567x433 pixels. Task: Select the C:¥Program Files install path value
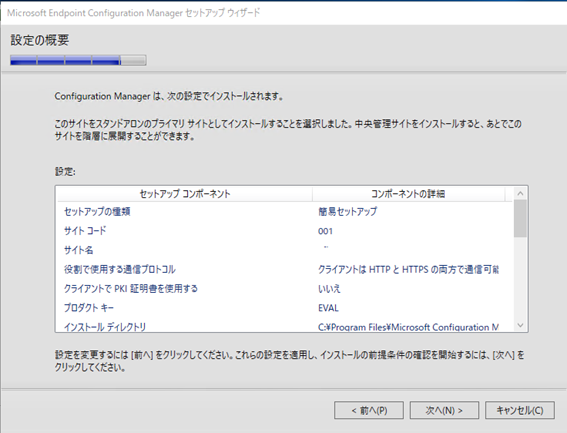pyautogui.click(x=408, y=327)
